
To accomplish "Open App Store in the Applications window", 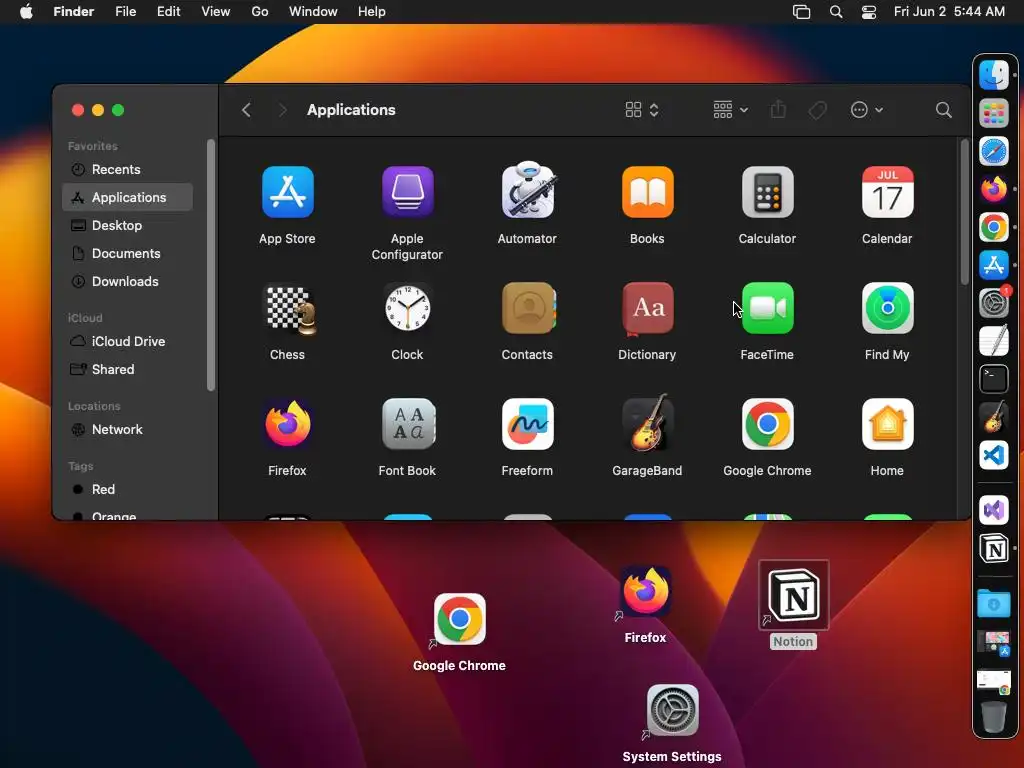I will 287,192.
